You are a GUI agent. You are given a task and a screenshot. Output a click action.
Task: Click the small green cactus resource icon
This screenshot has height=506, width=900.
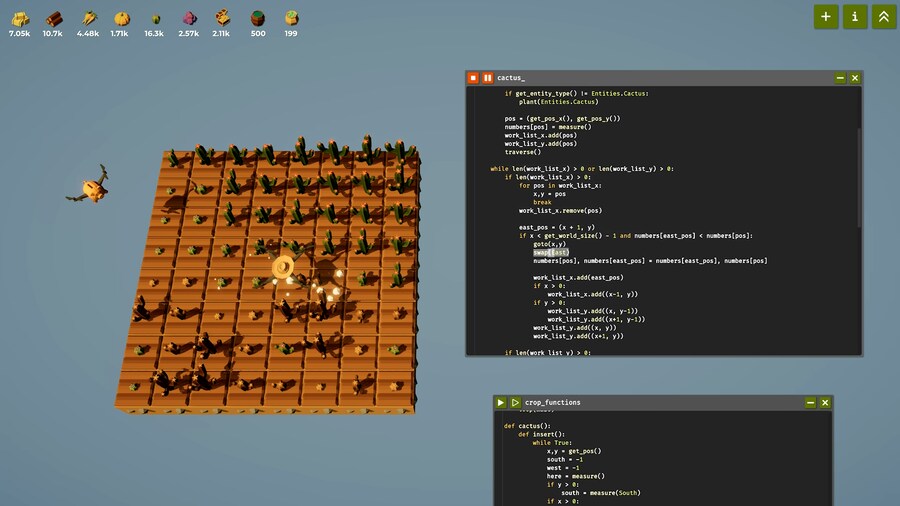(155, 18)
